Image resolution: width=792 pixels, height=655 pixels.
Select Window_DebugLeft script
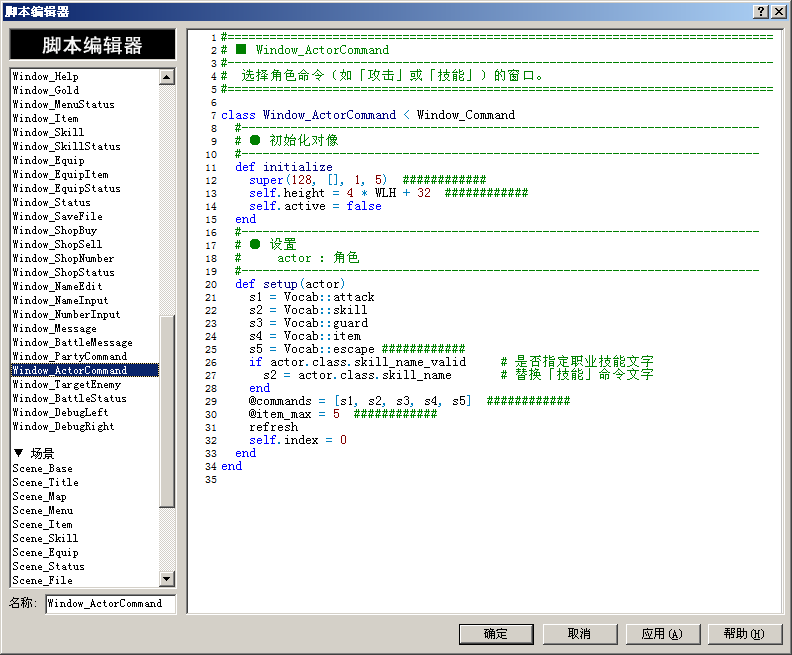85,413
